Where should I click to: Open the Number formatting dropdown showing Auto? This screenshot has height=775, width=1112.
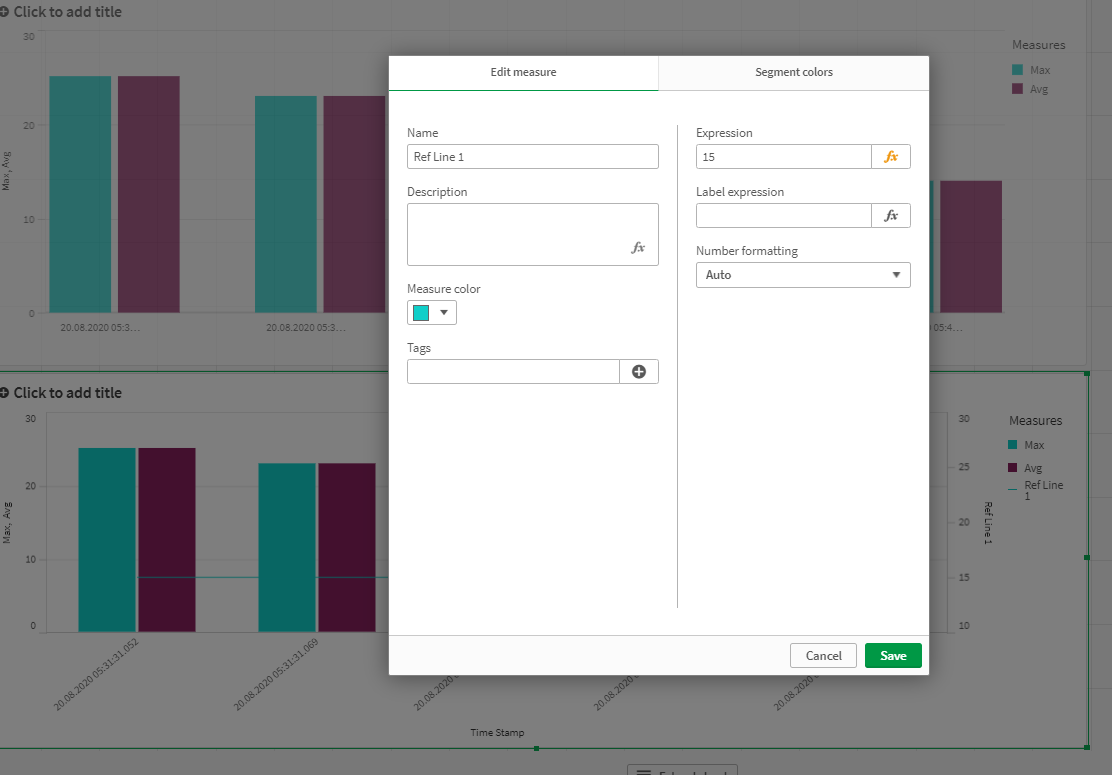pos(803,274)
